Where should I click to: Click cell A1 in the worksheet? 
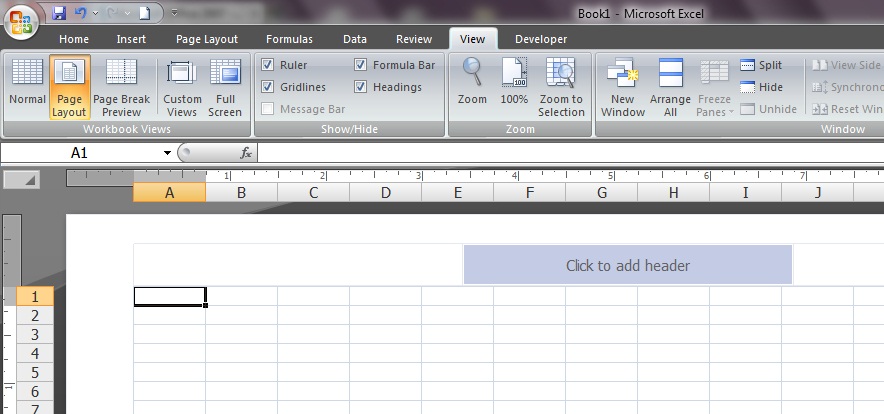[170, 296]
